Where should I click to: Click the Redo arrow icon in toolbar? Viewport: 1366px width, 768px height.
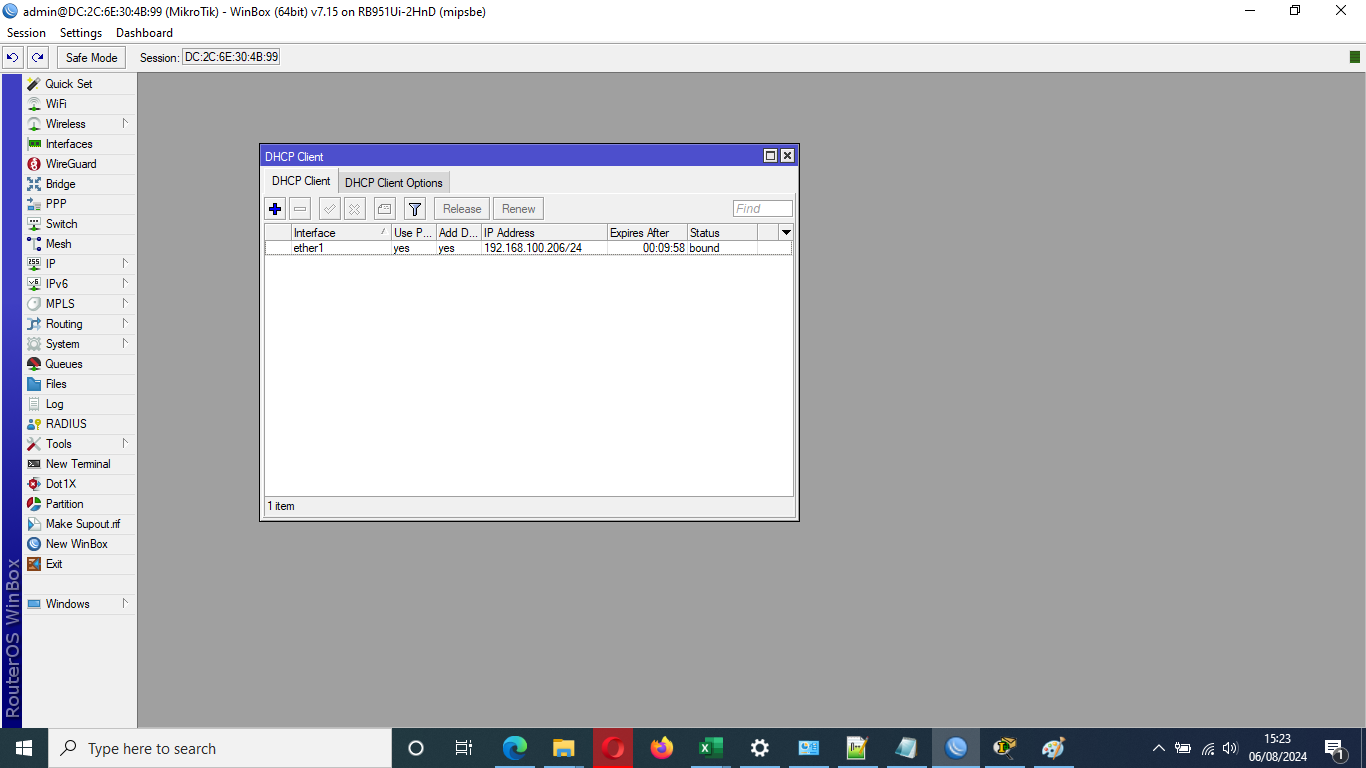(38, 57)
